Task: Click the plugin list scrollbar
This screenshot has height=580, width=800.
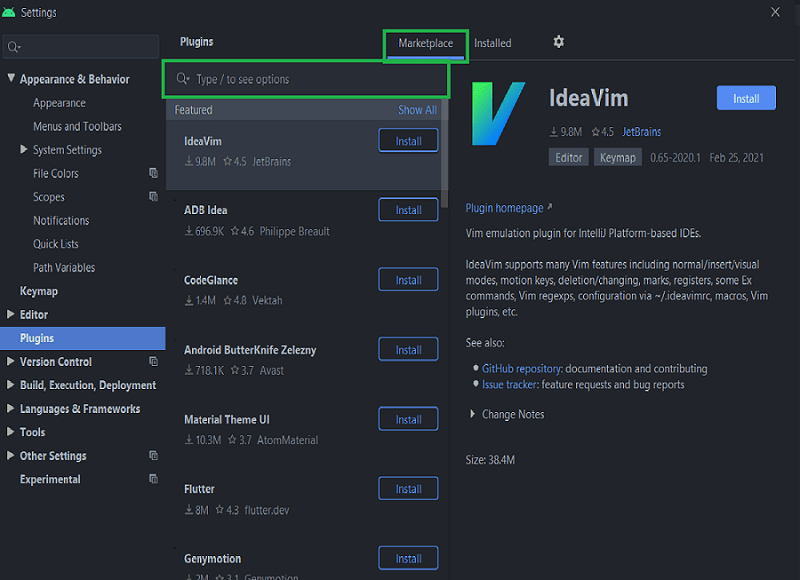Action: point(444,153)
